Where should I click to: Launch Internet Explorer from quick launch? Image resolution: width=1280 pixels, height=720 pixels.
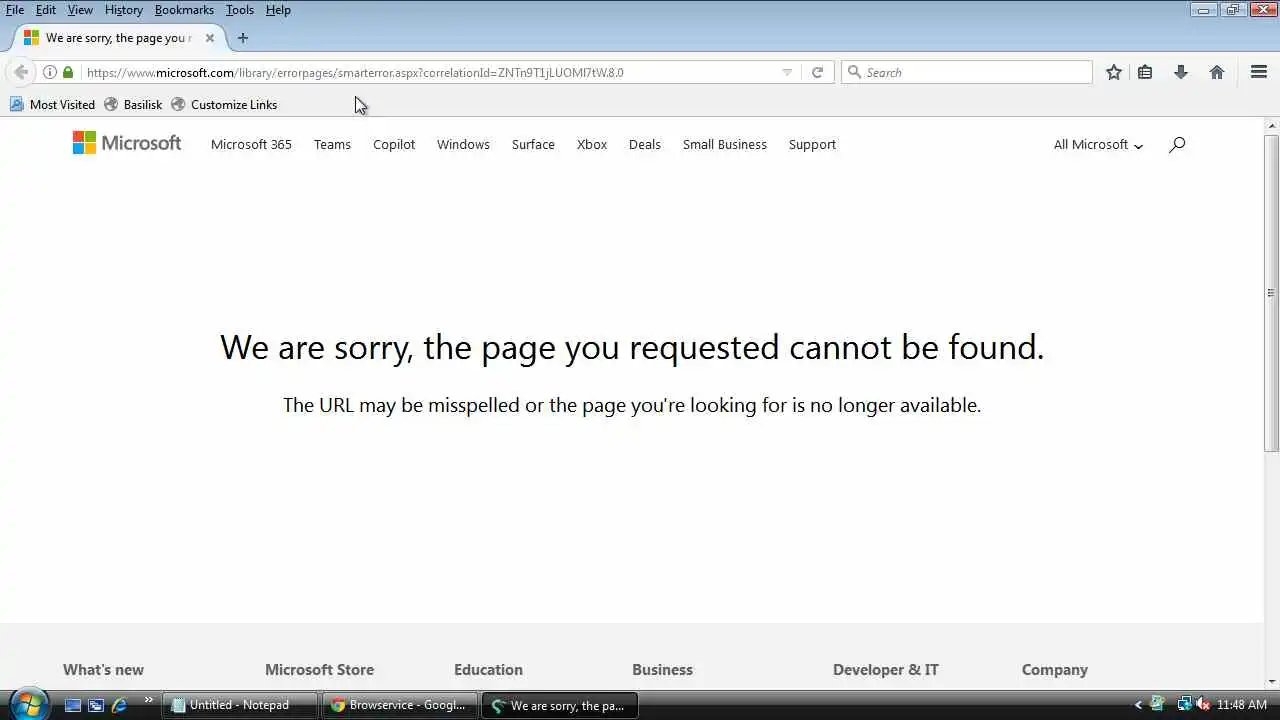click(x=119, y=705)
